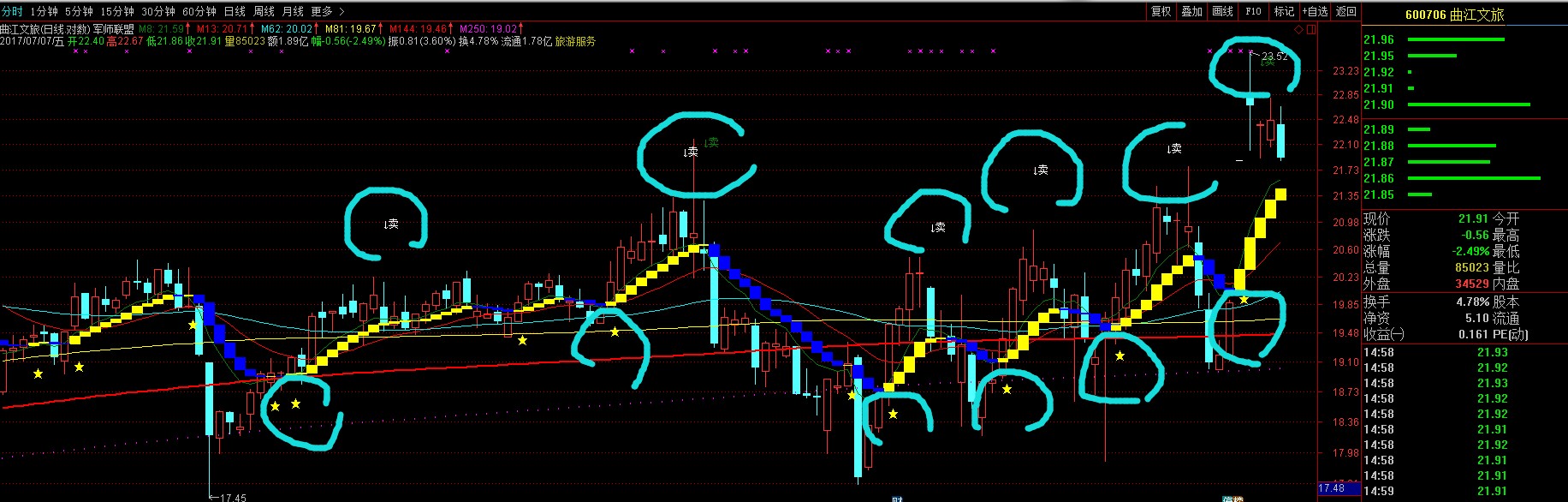Click the 外盘 value 34529

pos(1472,284)
